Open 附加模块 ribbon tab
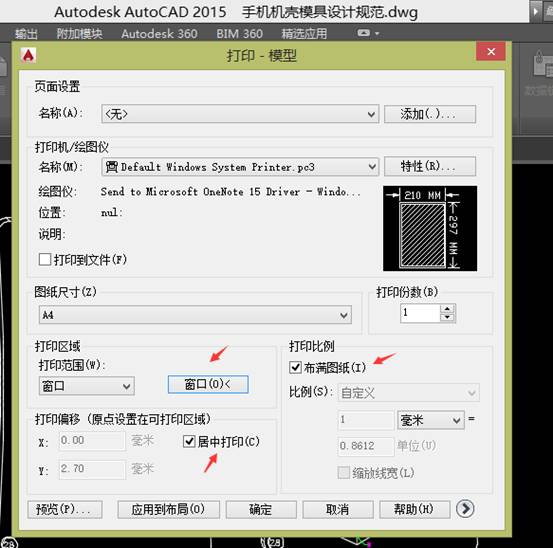This screenshot has width=553, height=548. [79, 34]
